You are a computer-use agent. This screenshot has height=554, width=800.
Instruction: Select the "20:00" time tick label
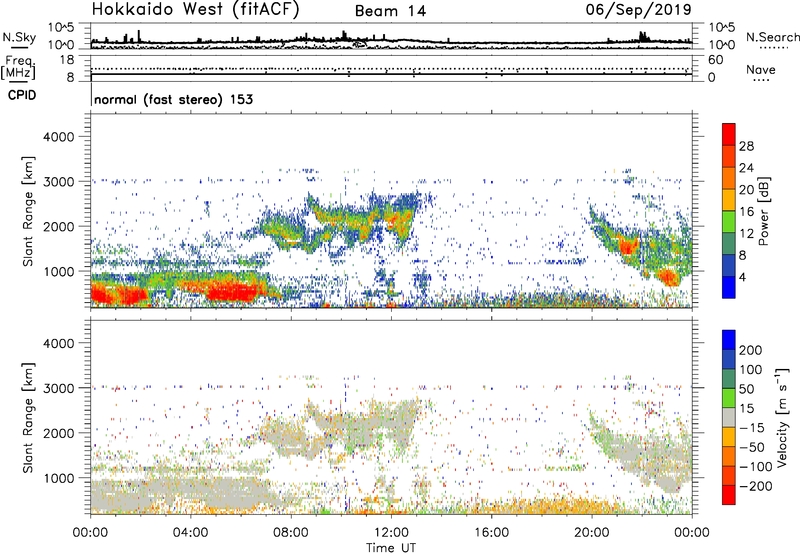pyautogui.click(x=592, y=533)
